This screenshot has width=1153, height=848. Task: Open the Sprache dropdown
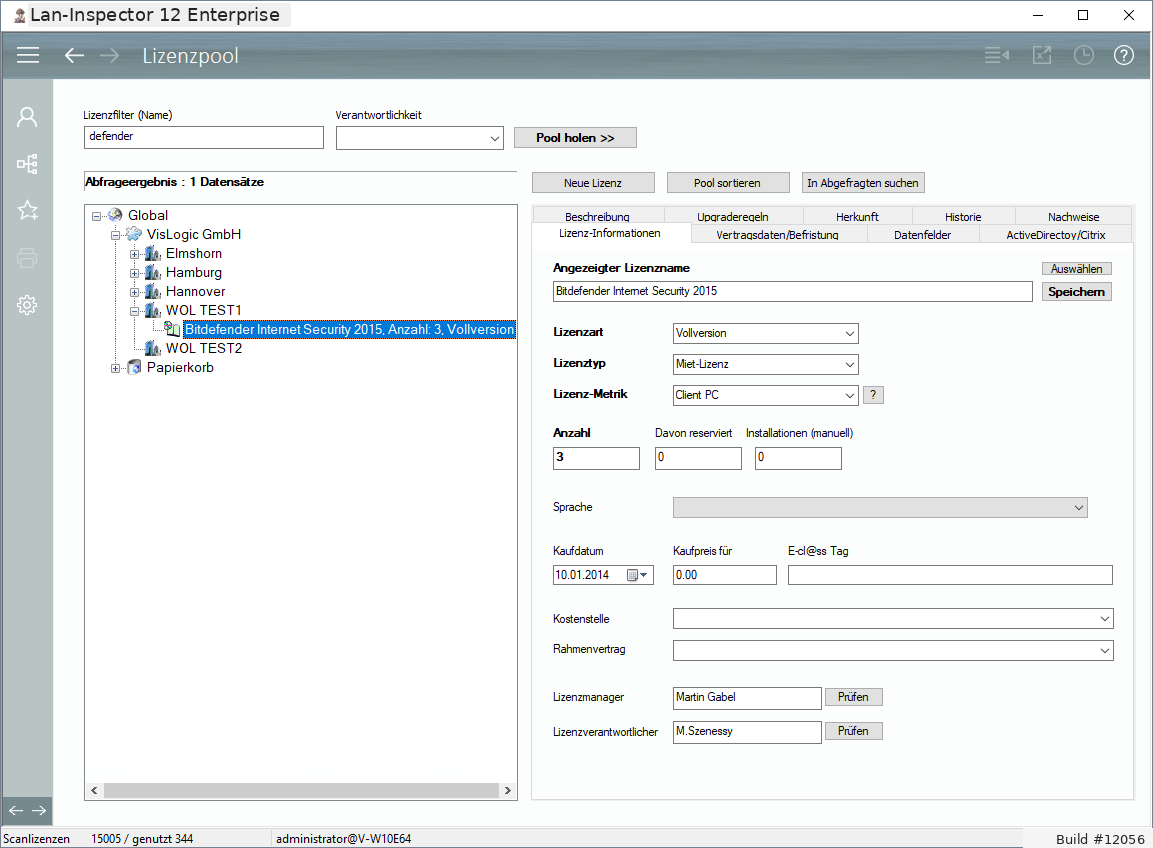click(1079, 507)
